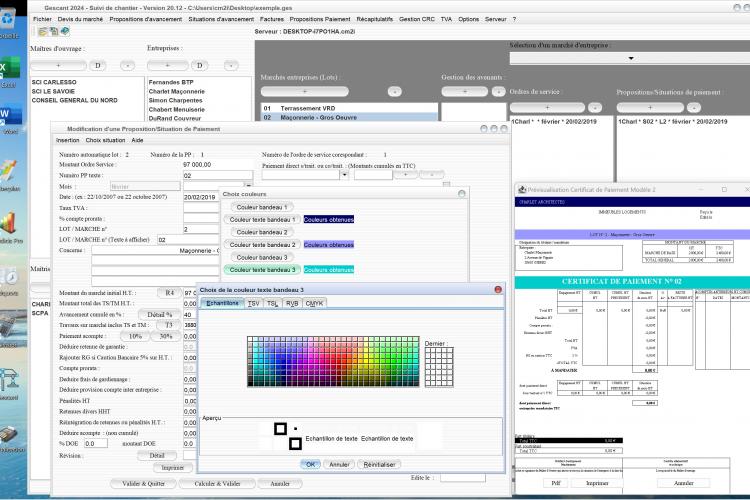
Task: Click the Pdf button in preview window
Action: coord(555,483)
